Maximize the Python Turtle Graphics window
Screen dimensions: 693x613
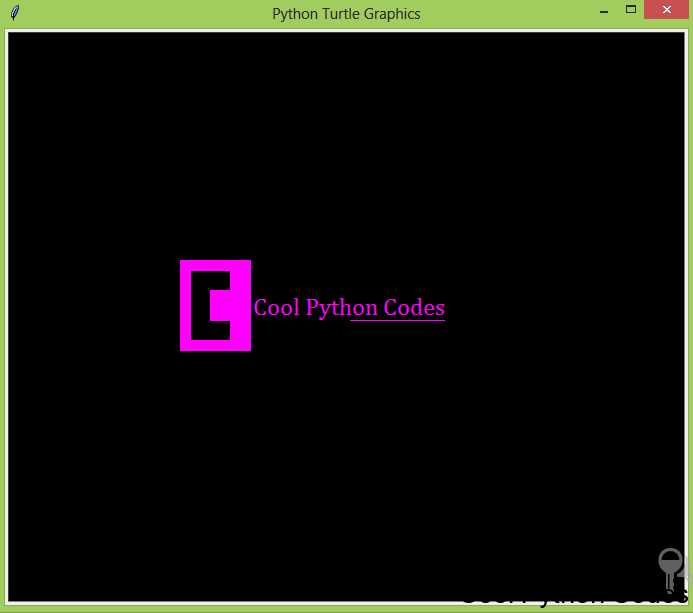[x=631, y=9]
